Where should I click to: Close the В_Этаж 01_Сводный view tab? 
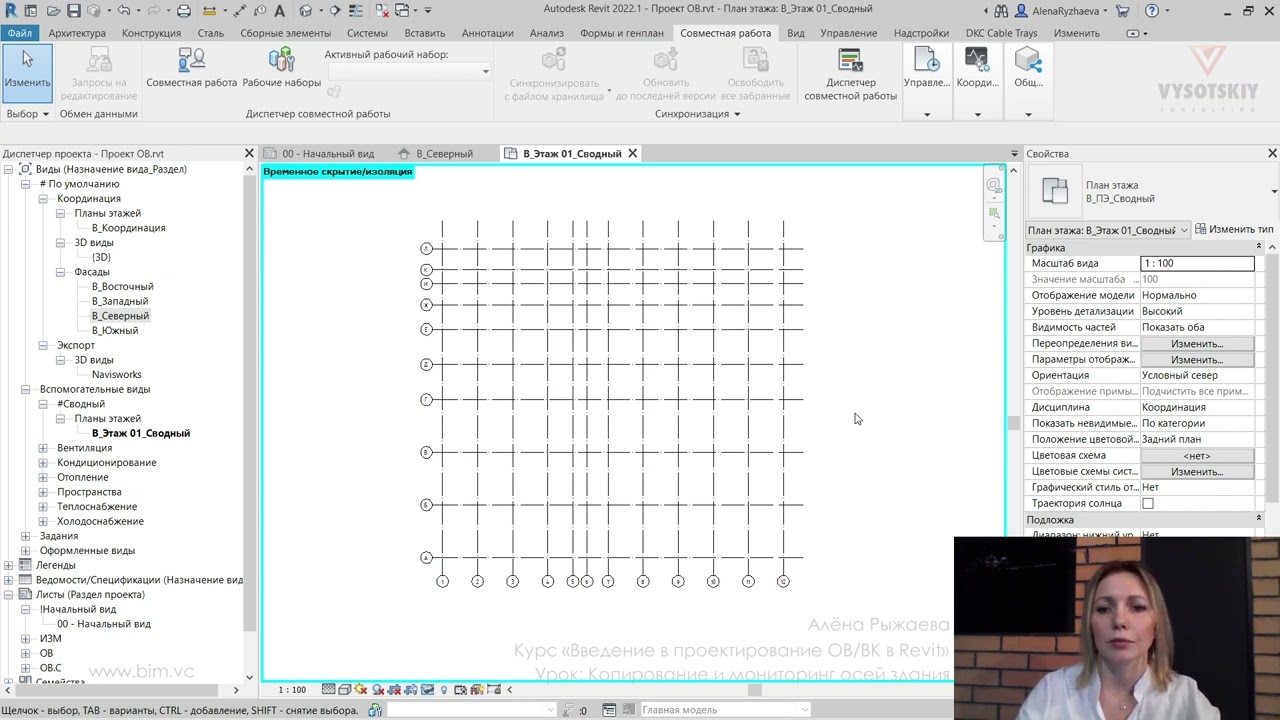click(632, 154)
